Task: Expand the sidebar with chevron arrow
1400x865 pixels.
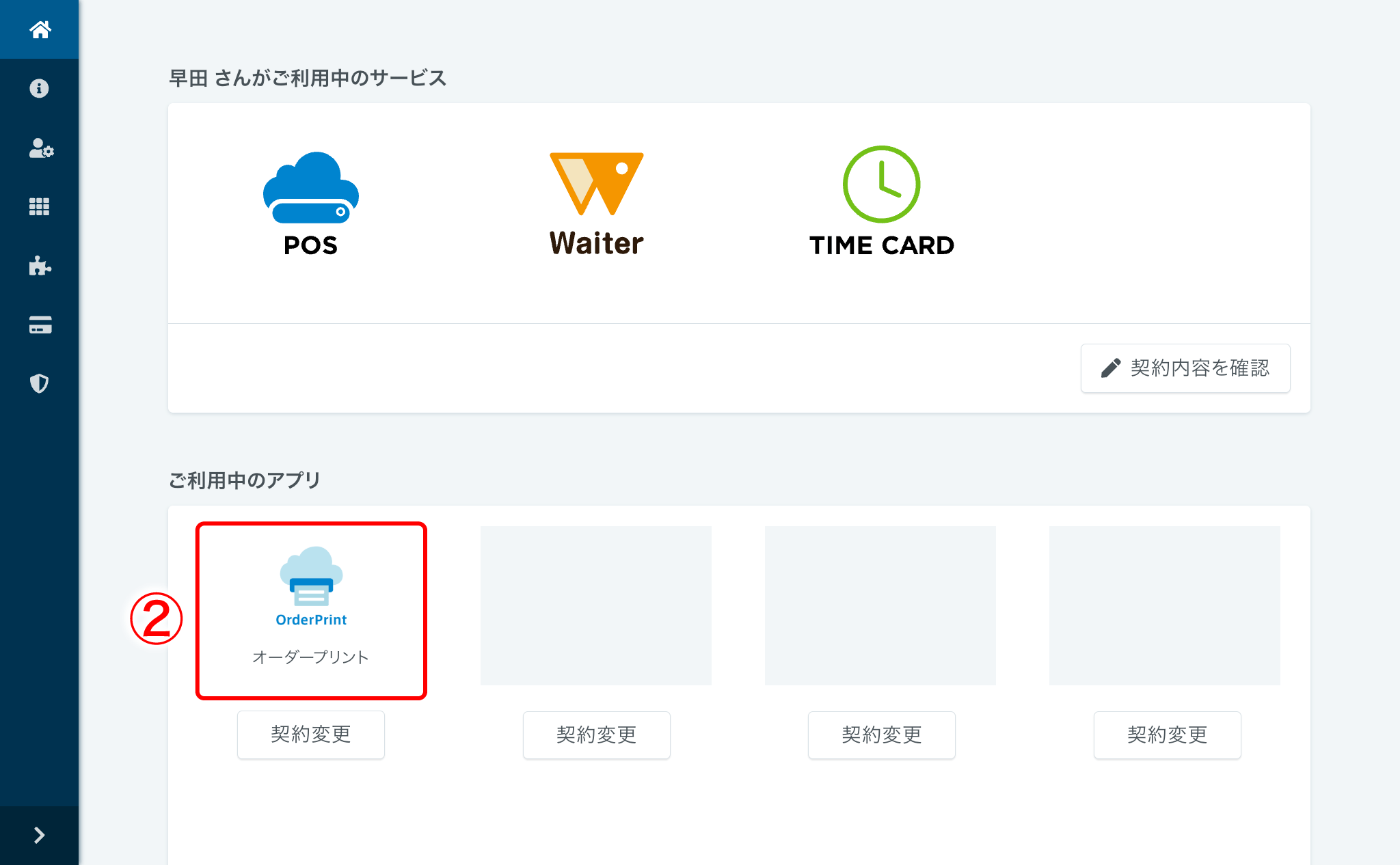Action: click(x=40, y=835)
